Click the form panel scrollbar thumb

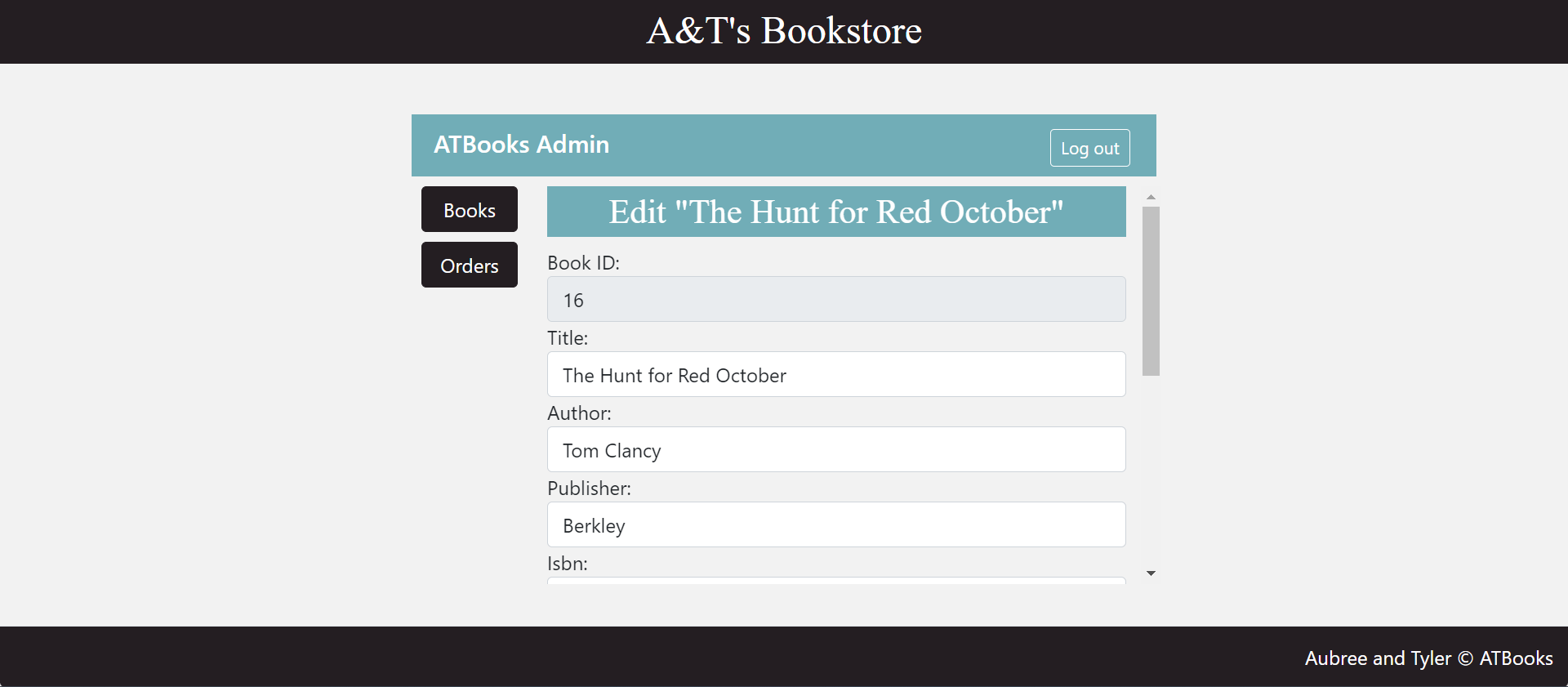click(x=1151, y=291)
